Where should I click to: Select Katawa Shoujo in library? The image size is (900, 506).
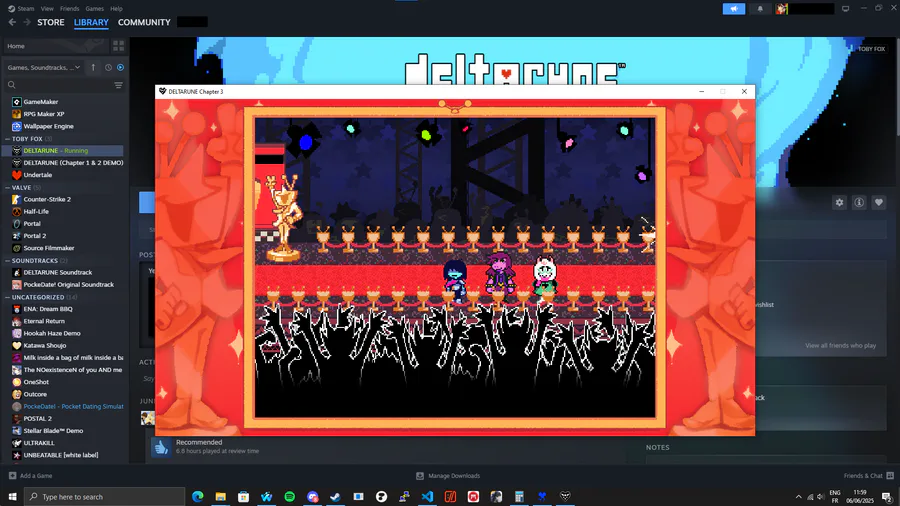click(63, 345)
